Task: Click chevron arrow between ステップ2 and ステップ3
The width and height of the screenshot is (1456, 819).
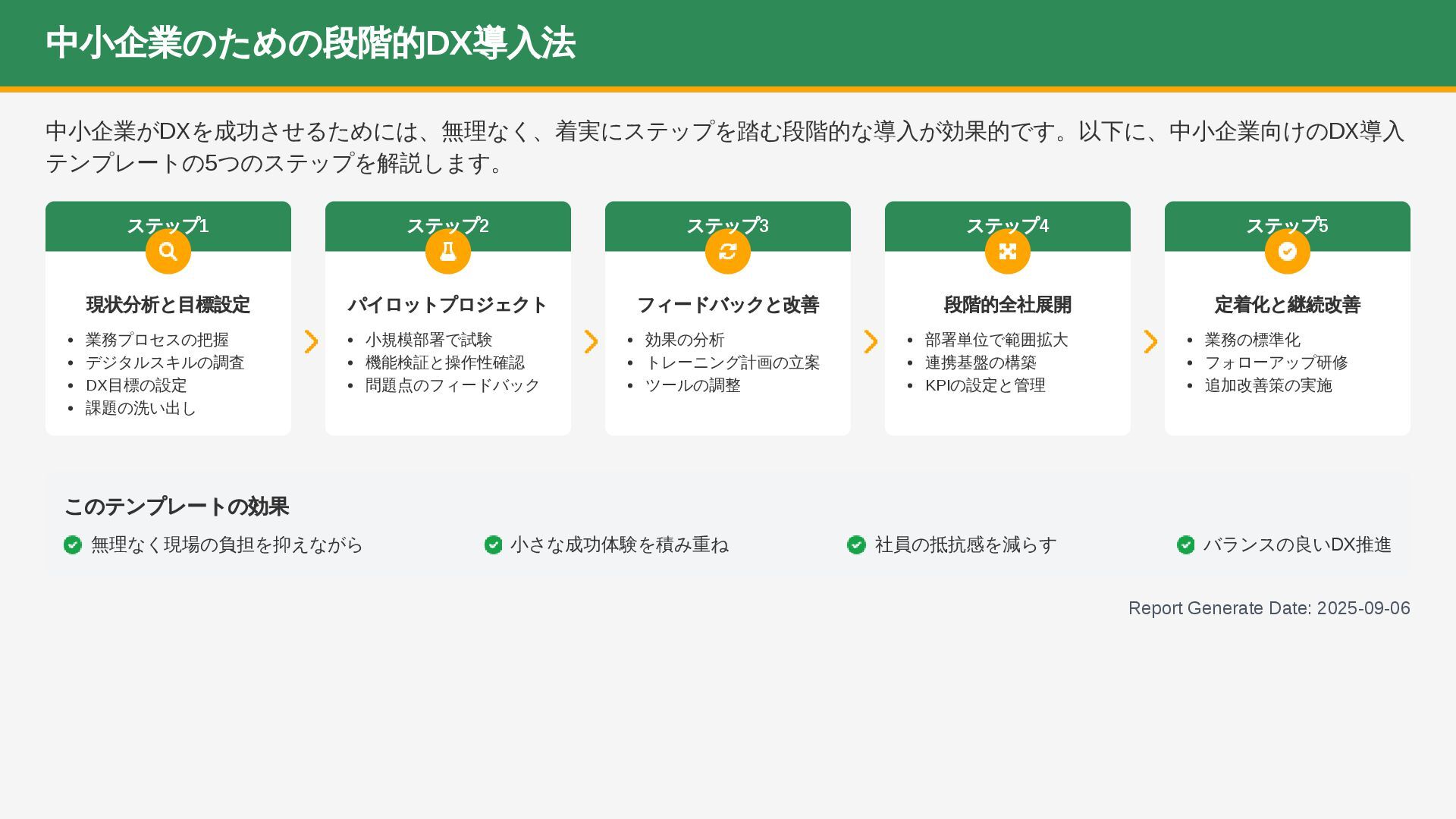Action: pos(591,341)
